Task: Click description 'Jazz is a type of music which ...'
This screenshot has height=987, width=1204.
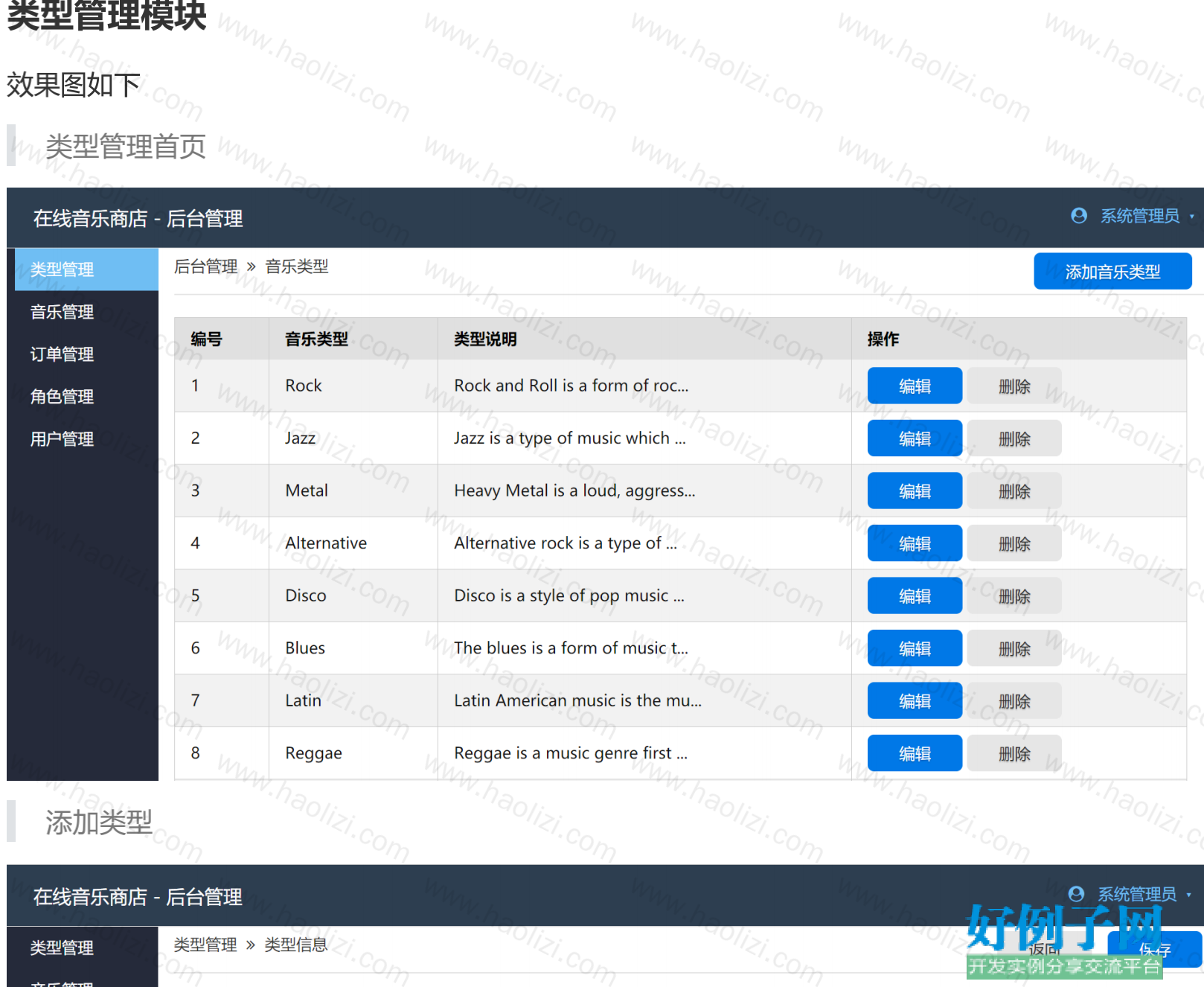Action: coord(570,438)
